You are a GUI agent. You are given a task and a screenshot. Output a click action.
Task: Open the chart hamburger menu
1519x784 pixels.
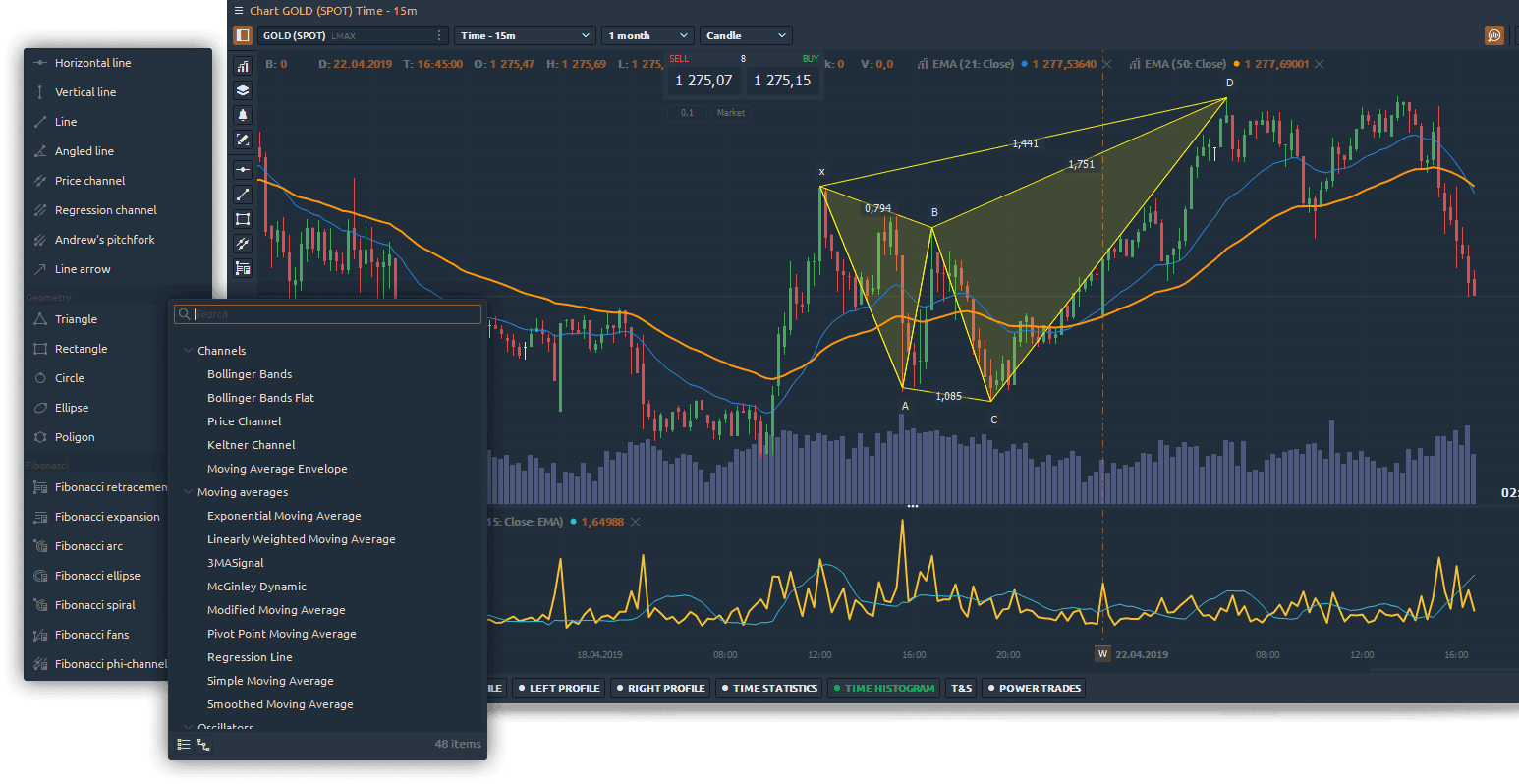click(239, 11)
